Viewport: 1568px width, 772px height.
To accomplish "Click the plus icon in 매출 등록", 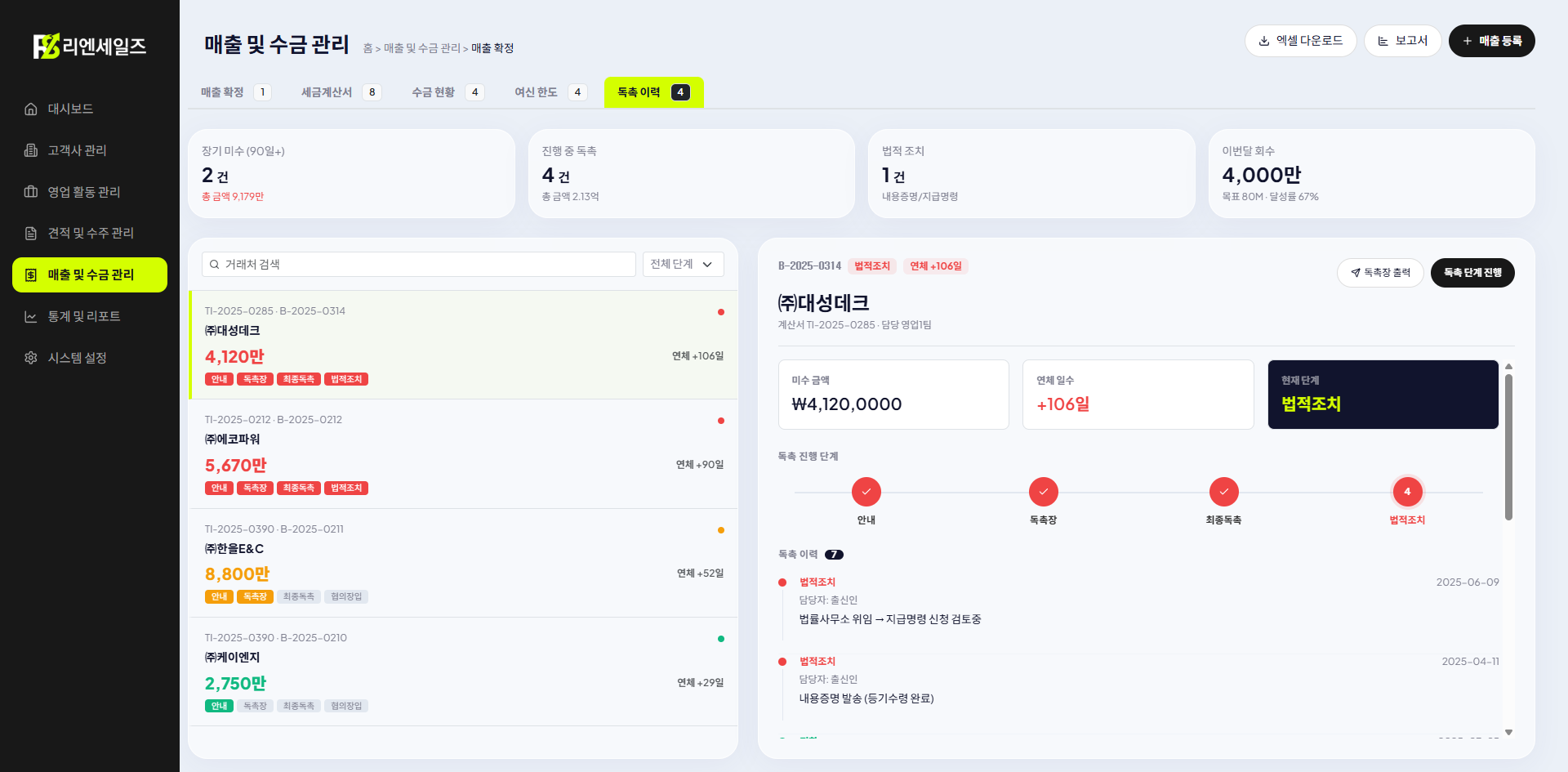I will coord(1468,41).
